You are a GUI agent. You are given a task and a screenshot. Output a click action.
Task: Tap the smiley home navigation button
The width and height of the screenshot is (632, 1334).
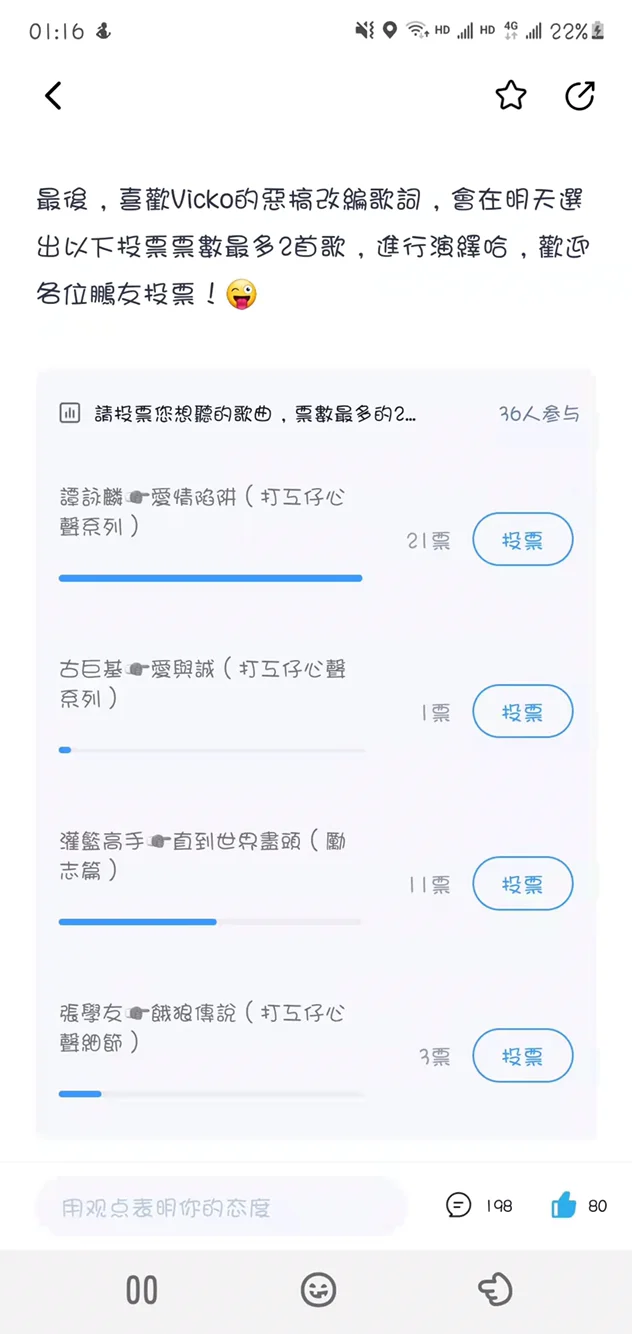(x=318, y=1290)
